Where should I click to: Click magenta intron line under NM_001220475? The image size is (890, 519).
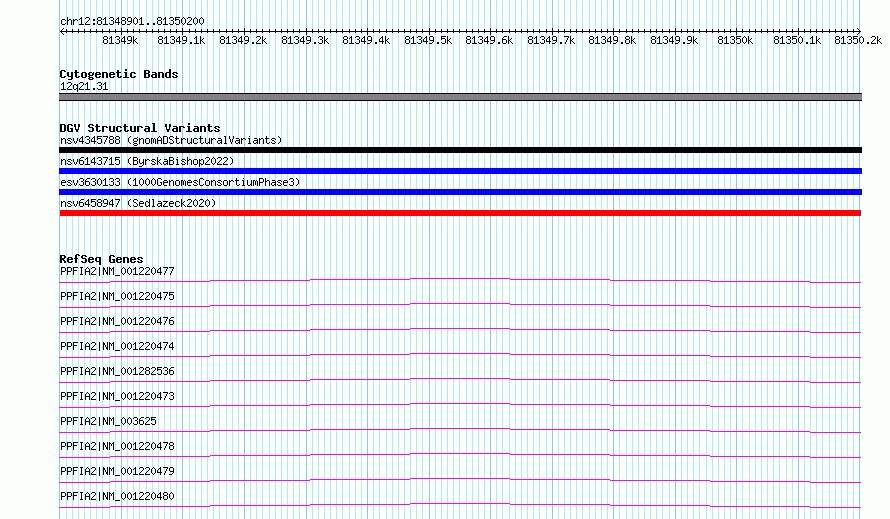pos(460,304)
